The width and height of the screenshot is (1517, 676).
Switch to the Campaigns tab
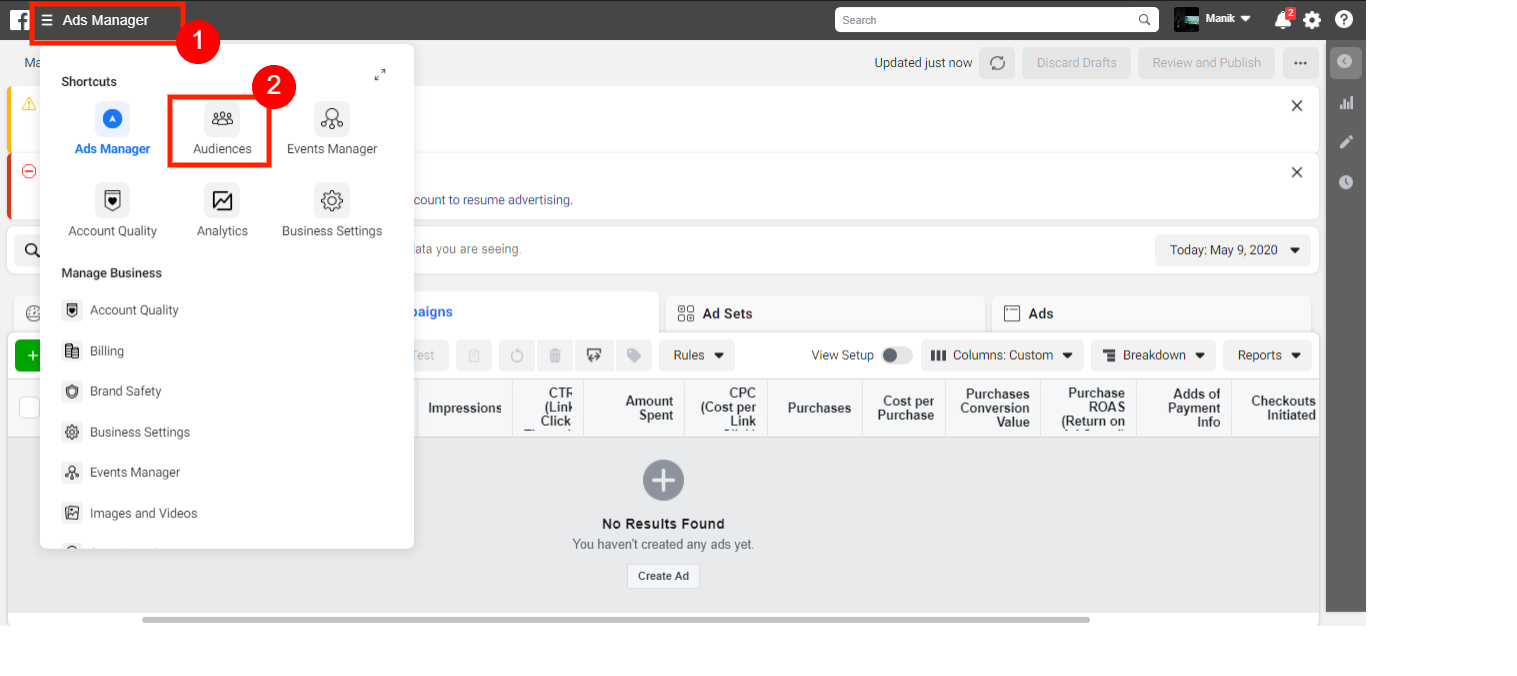[536, 312]
